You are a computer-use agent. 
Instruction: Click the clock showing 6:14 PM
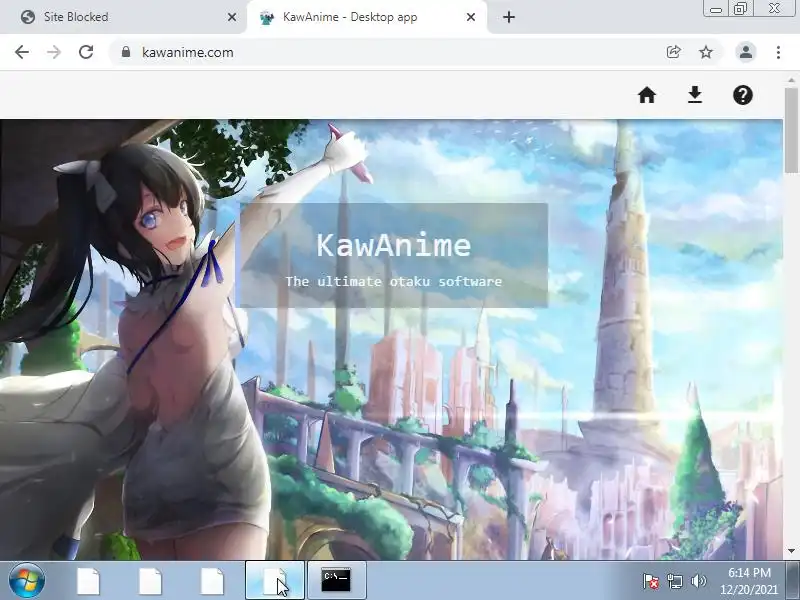coord(748,581)
